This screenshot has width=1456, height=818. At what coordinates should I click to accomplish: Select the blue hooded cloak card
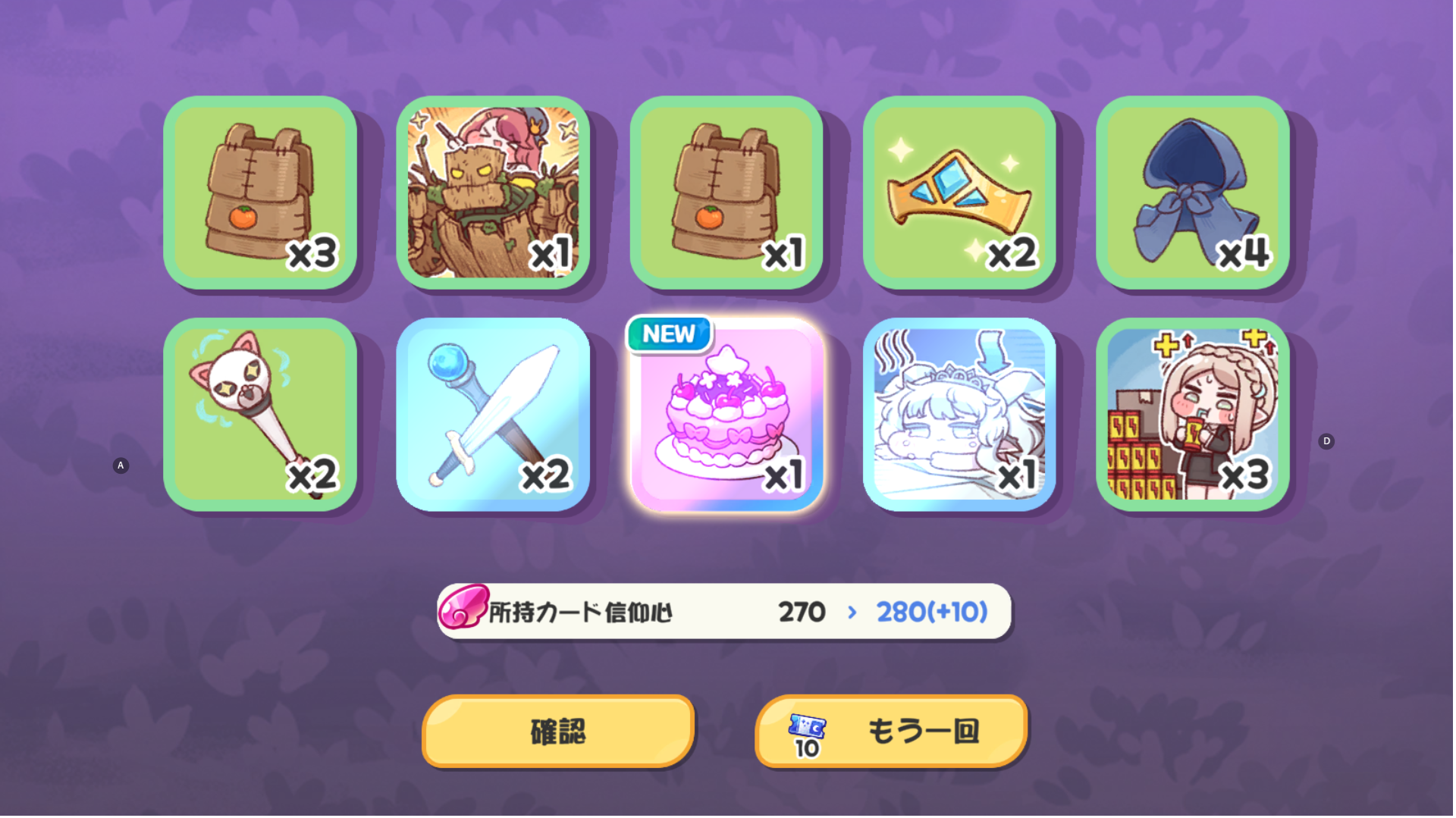[1193, 193]
